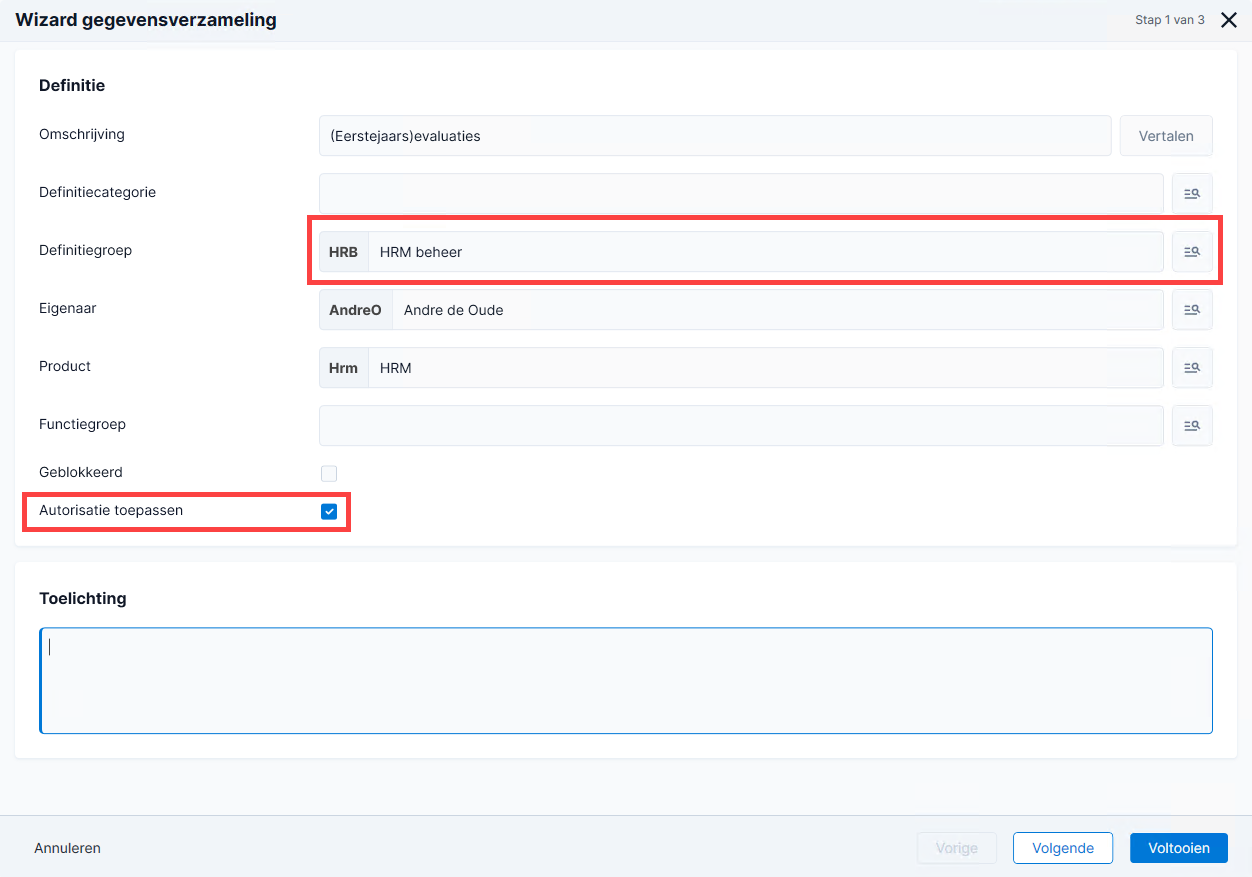Close the wizard with the X icon
Image resolution: width=1252 pixels, height=877 pixels.
pyautogui.click(x=1229, y=20)
